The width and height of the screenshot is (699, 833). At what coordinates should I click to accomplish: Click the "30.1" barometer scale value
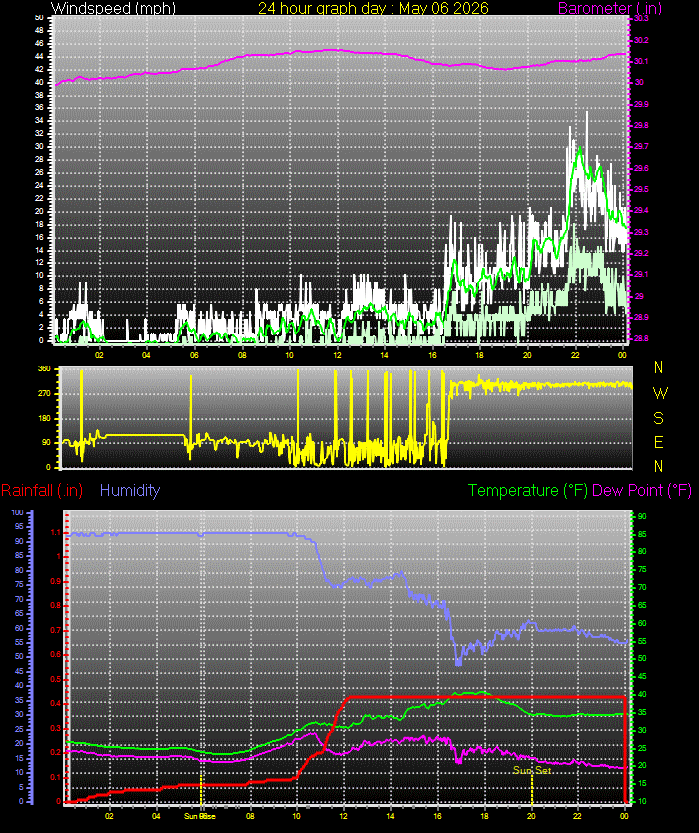click(641, 61)
